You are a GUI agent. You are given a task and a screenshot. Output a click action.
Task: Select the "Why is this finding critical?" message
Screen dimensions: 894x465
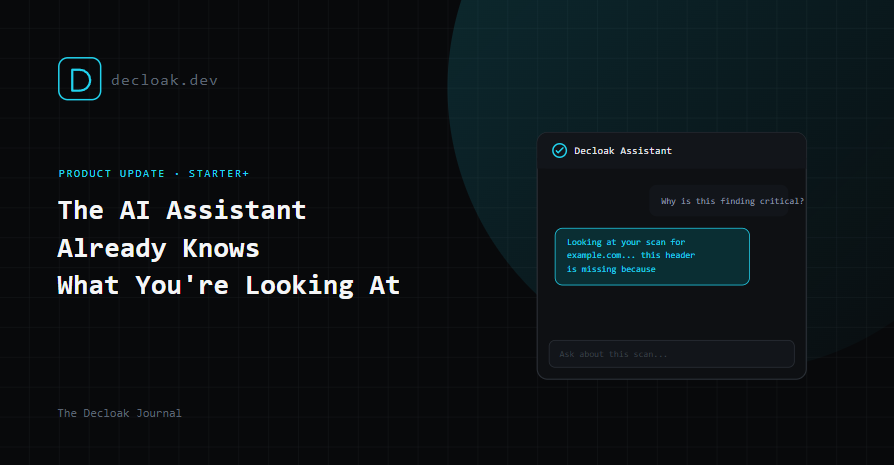pyautogui.click(x=719, y=201)
